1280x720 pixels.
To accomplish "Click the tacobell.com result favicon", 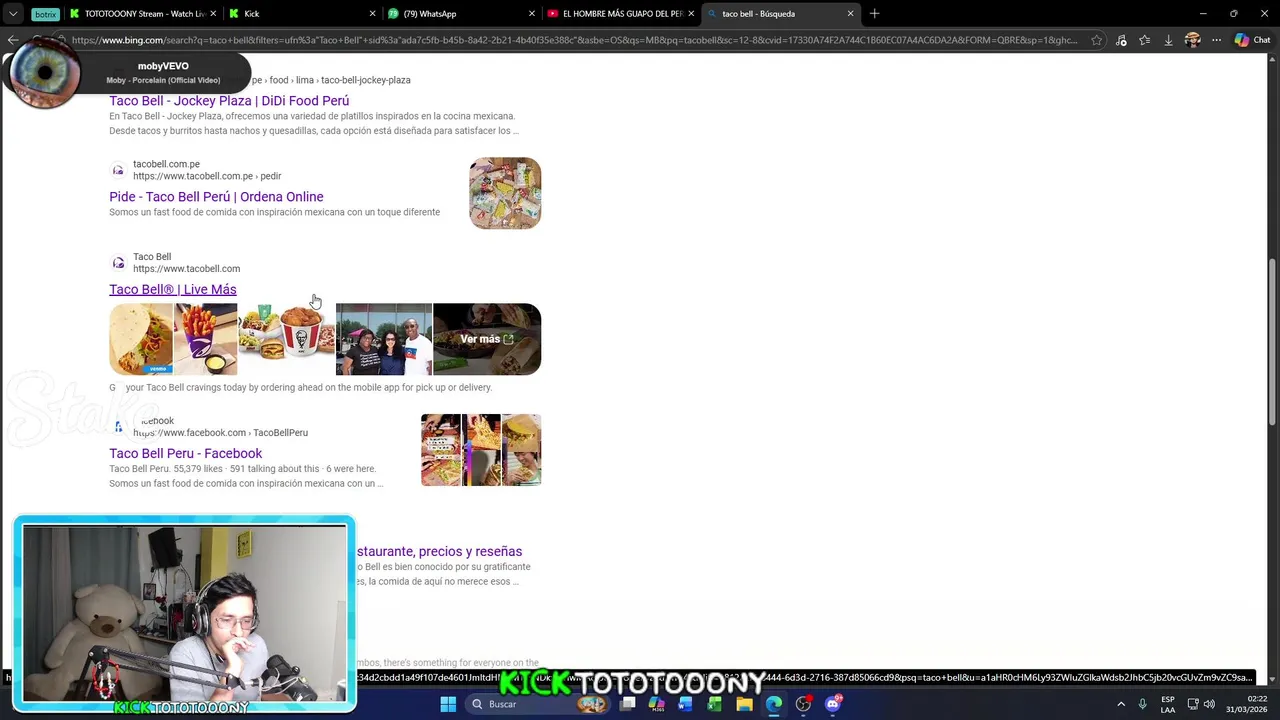I will [x=118, y=263].
